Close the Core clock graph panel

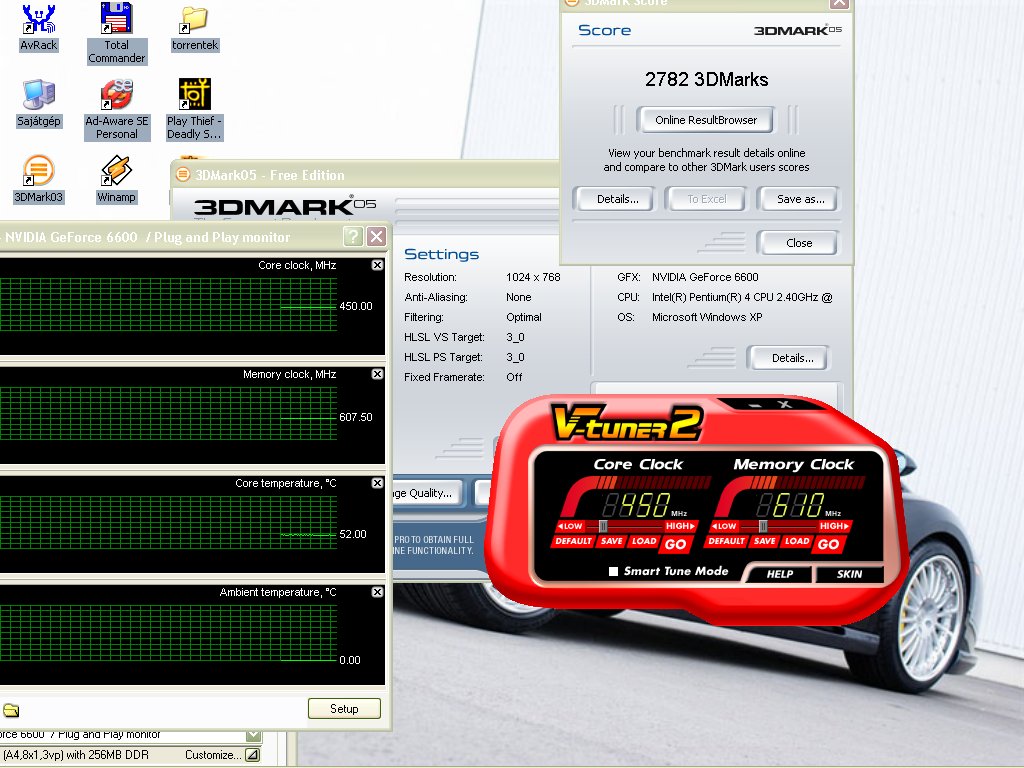click(377, 265)
